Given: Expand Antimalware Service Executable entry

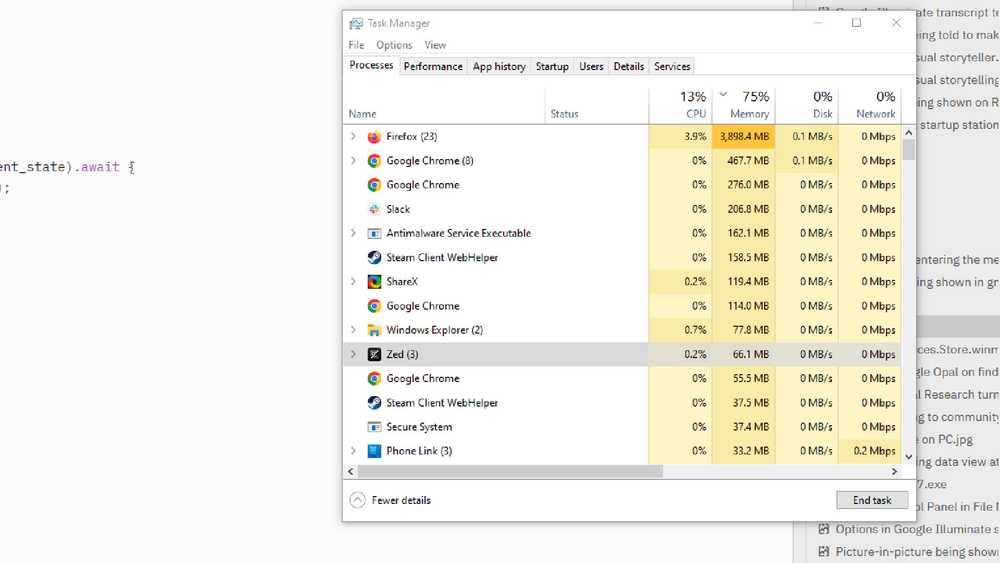Looking at the screenshot, I should pos(353,233).
